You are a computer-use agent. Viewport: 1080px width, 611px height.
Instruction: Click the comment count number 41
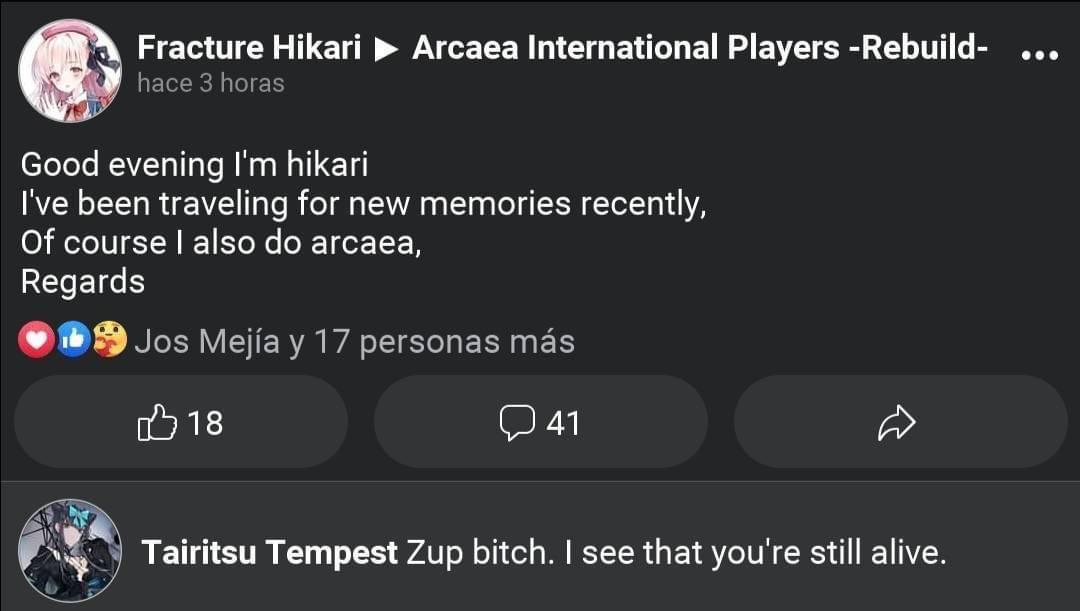(563, 424)
